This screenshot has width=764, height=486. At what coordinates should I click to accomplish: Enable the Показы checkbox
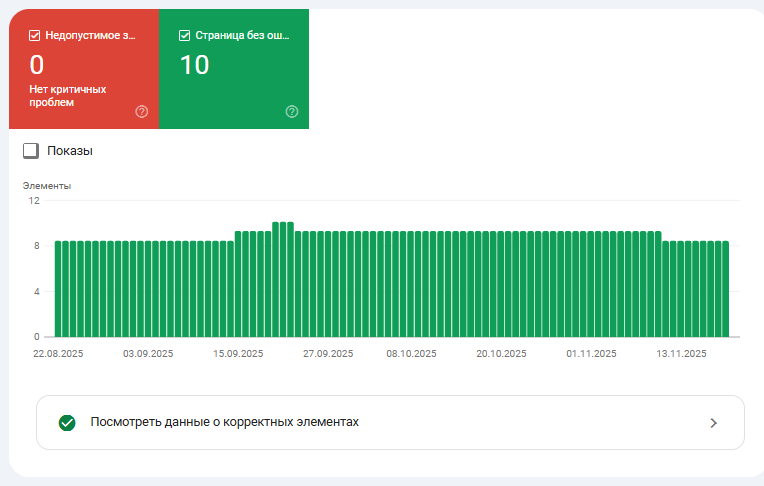pos(31,151)
